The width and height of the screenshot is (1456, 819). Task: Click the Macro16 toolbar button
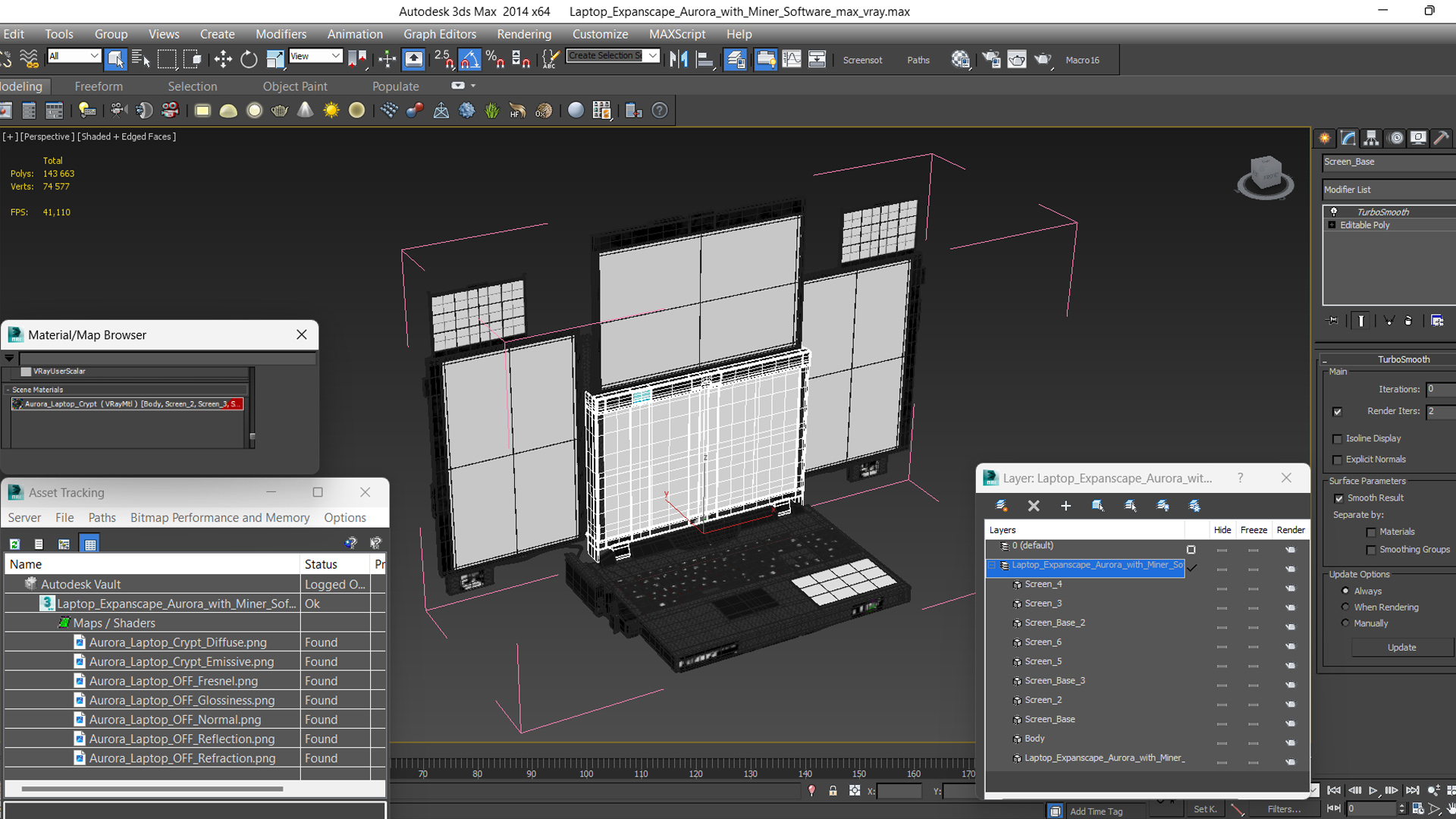[1082, 60]
